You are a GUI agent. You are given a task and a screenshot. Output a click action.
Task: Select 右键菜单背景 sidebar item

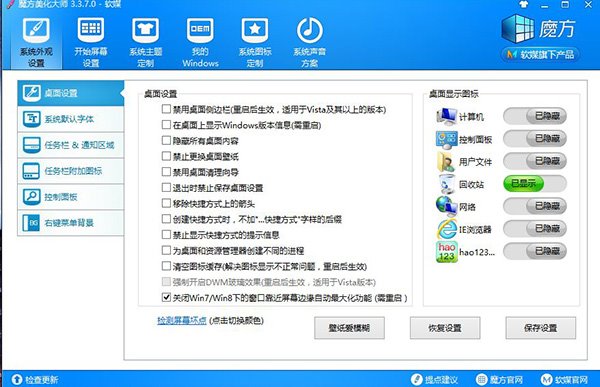click(x=71, y=223)
